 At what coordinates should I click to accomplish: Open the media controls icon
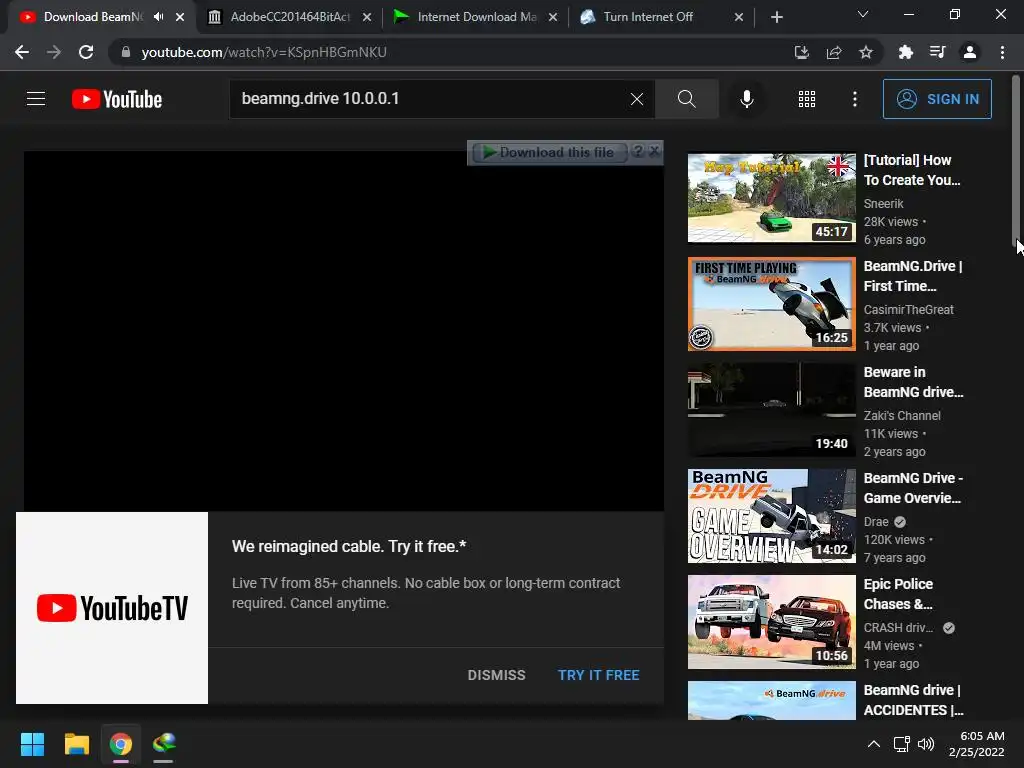pyautogui.click(x=937, y=52)
